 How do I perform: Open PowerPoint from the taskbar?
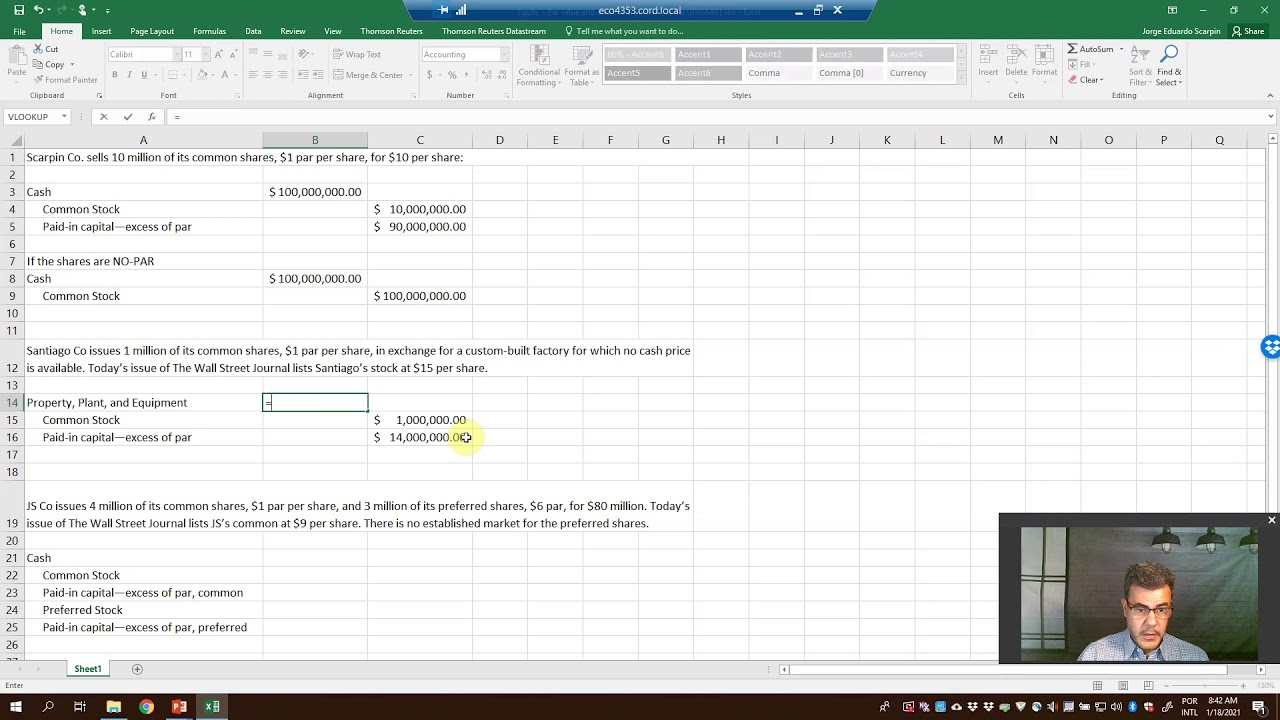[179, 707]
